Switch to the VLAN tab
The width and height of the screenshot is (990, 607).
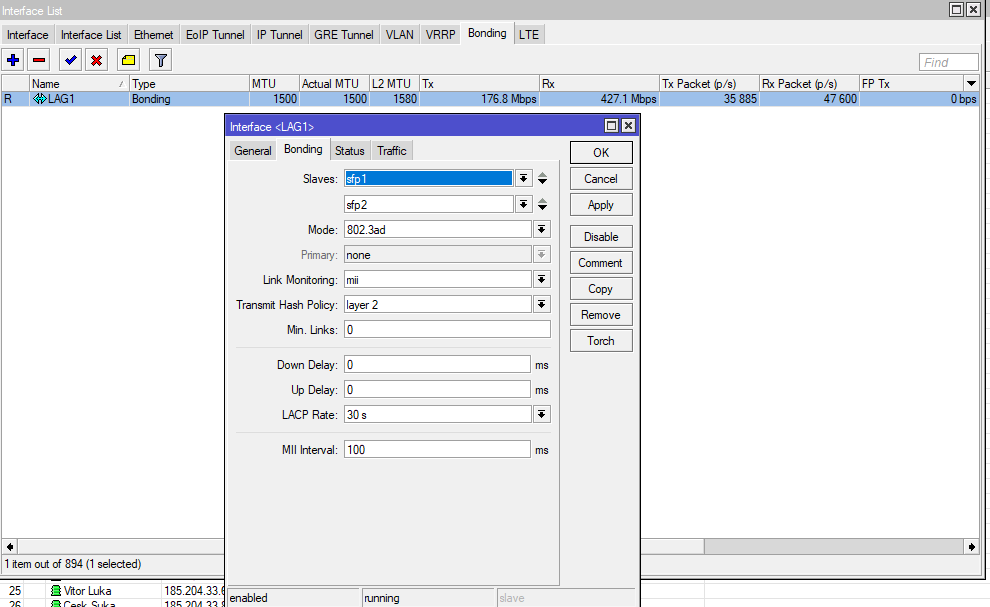click(399, 34)
